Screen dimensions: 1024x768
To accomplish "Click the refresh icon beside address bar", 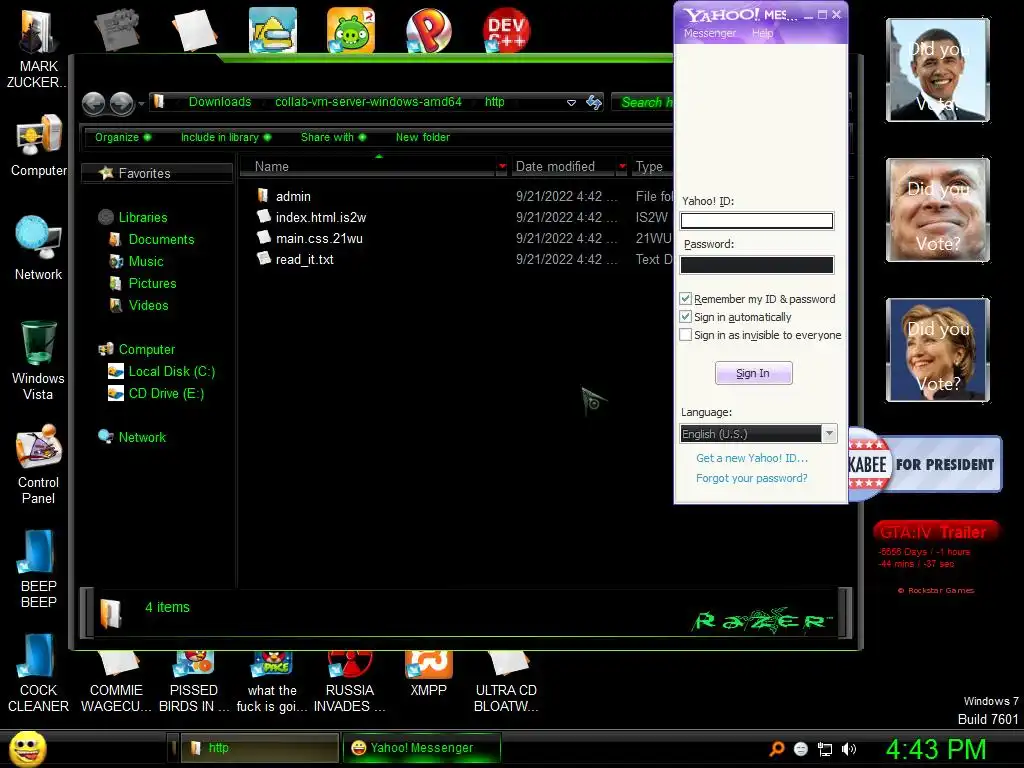I will [x=594, y=103].
